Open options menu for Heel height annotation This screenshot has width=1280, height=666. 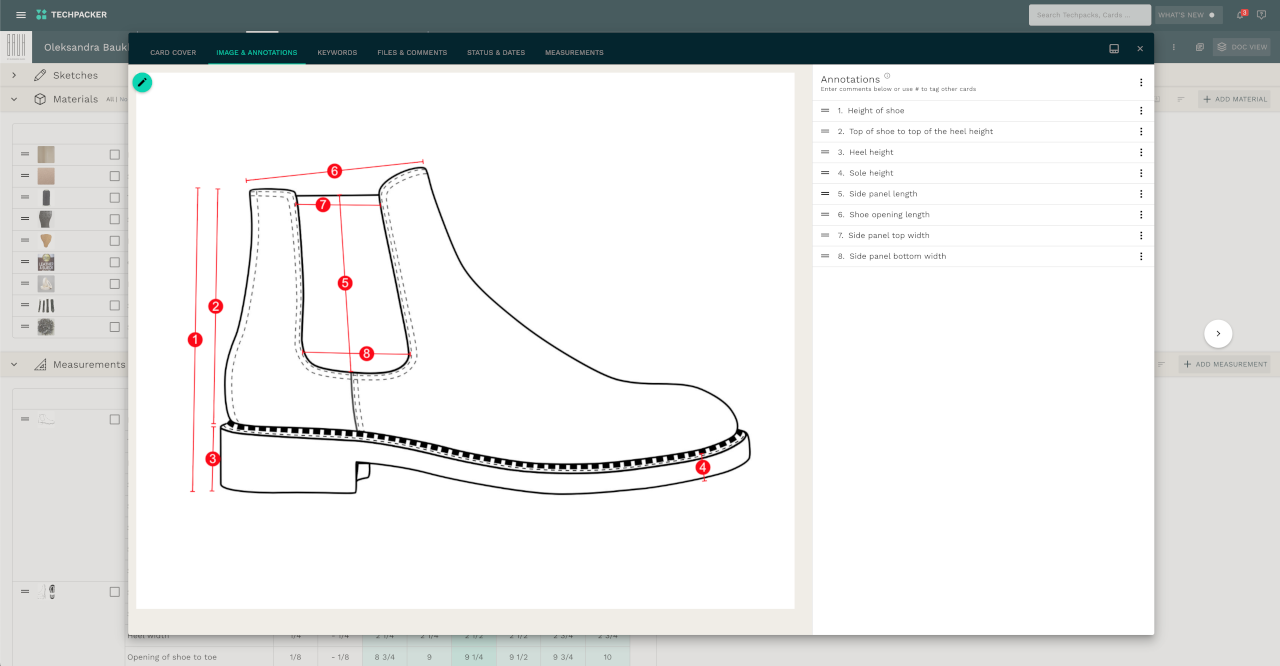[x=1141, y=152]
